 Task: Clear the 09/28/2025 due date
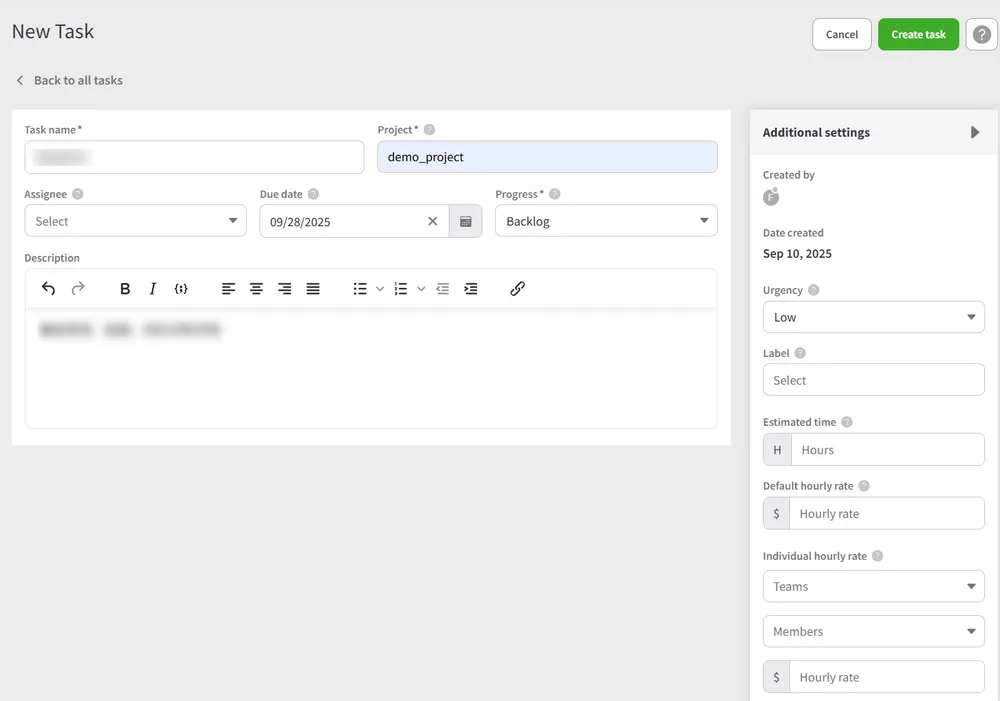pyautogui.click(x=432, y=221)
